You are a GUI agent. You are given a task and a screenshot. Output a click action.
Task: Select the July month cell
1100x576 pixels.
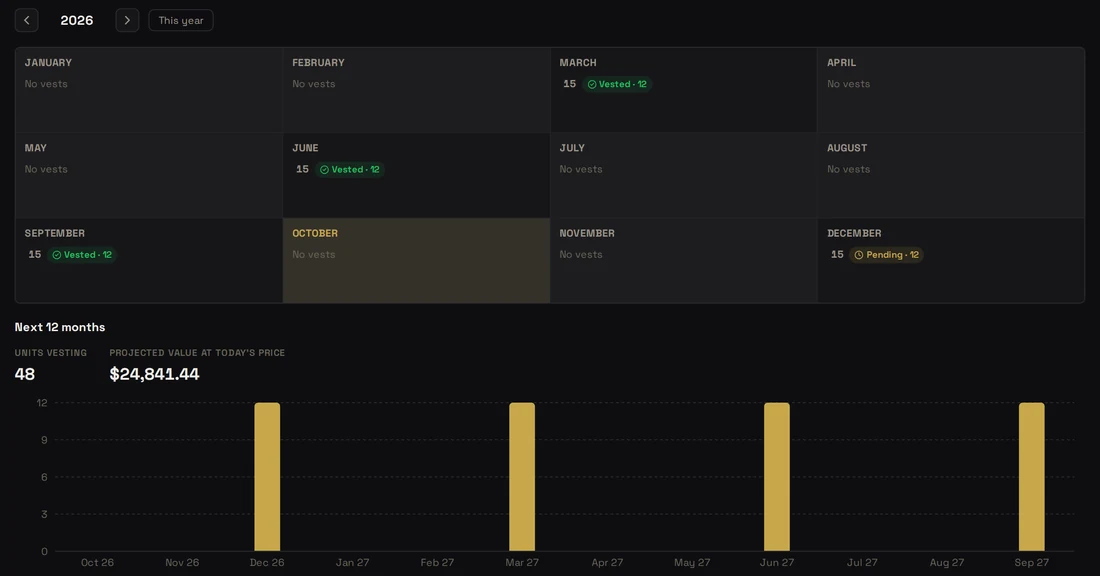coord(684,175)
